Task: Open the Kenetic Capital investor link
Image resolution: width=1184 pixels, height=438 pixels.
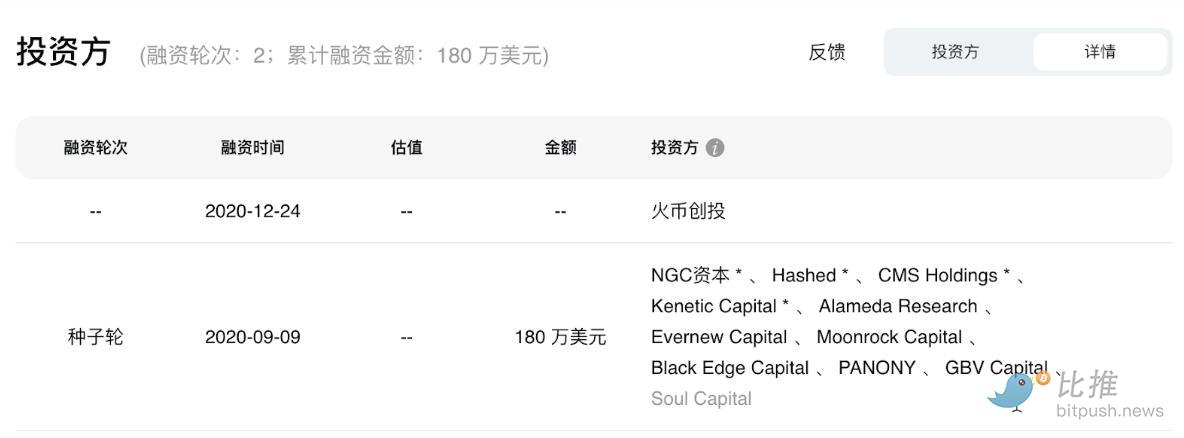Action: [714, 306]
